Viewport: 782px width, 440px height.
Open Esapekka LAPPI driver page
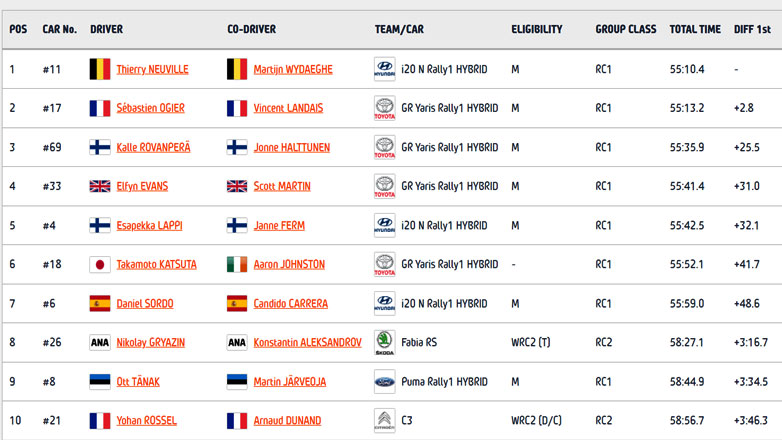tap(149, 225)
